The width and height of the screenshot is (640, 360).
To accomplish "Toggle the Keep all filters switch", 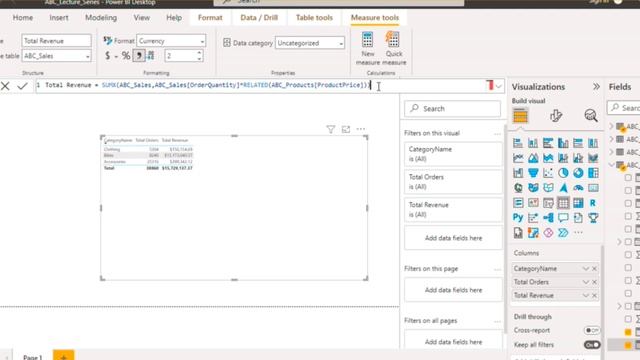I will coord(592,345).
